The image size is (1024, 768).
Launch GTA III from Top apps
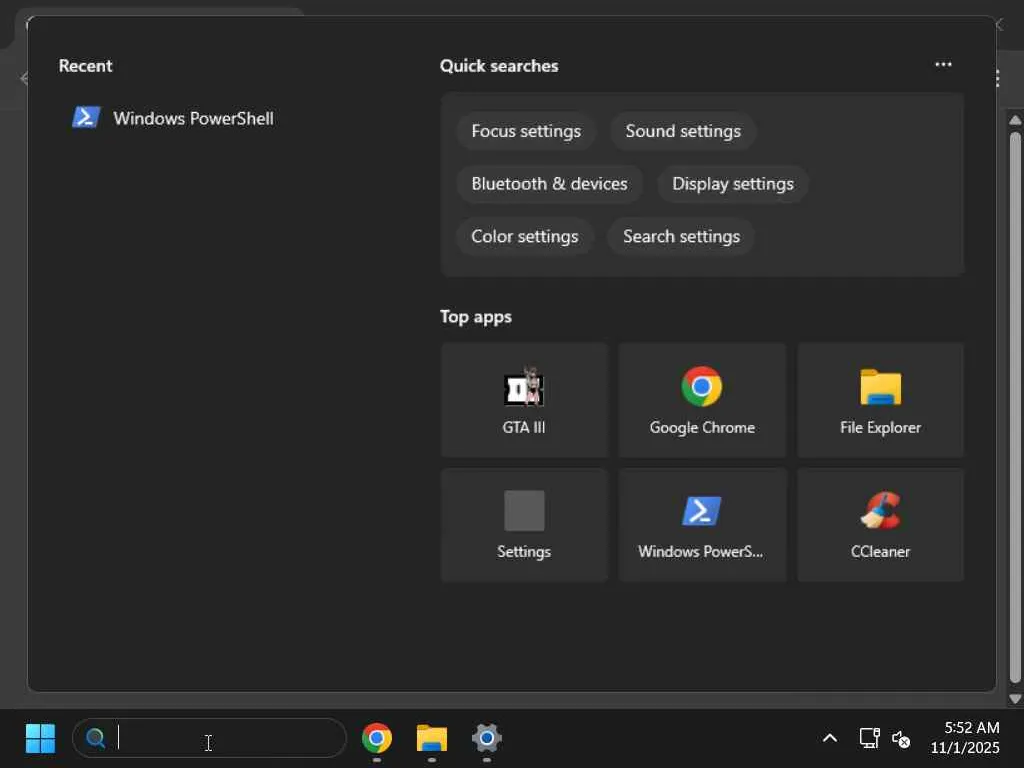coord(524,400)
